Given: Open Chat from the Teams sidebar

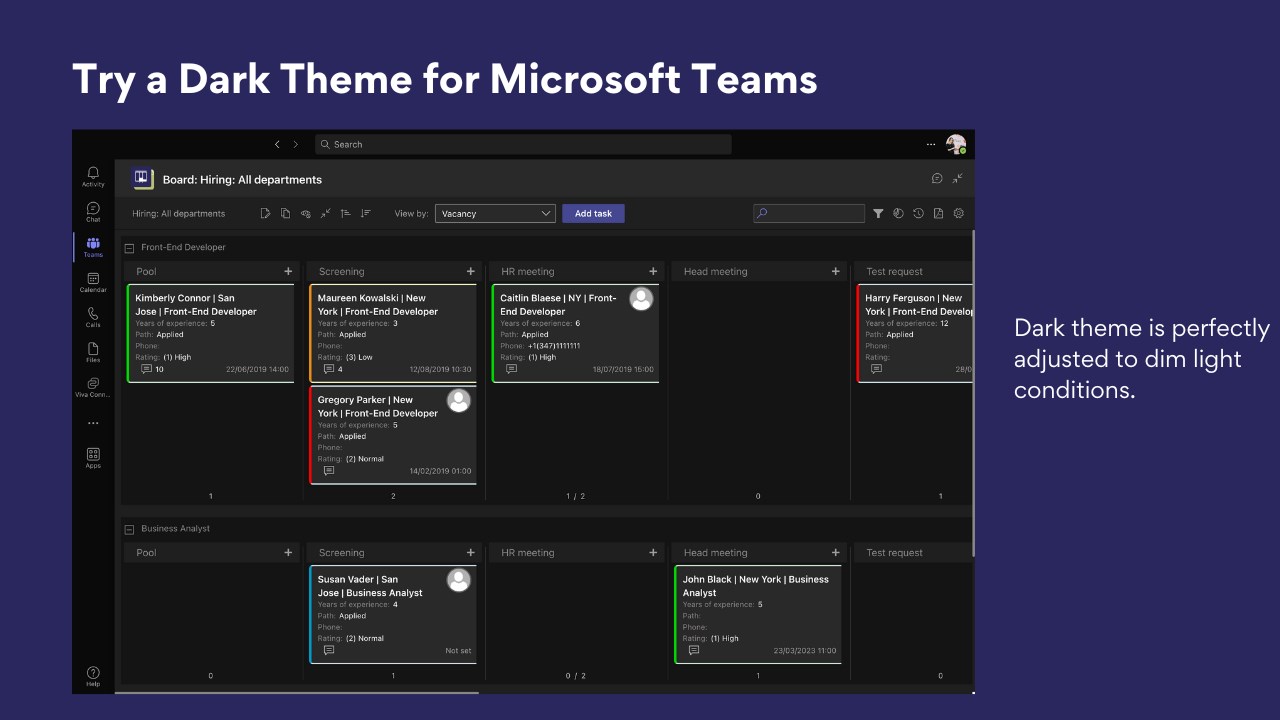Looking at the screenshot, I should point(93,212).
